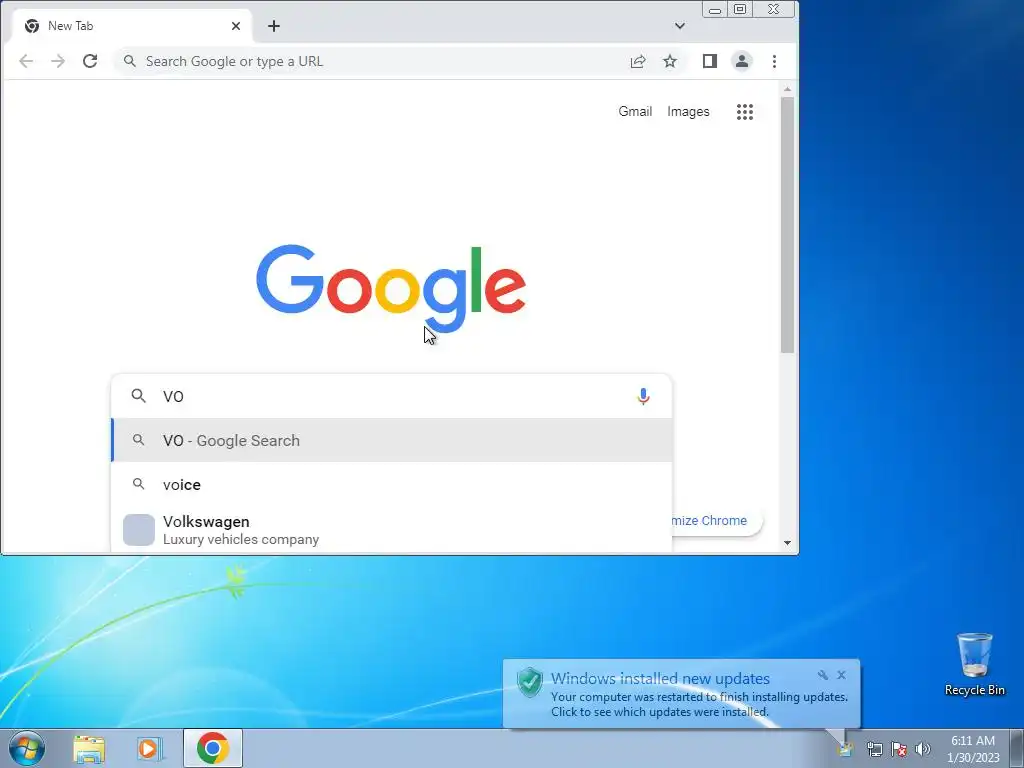Open Action Center flag icon
The image size is (1024, 768).
click(899, 749)
